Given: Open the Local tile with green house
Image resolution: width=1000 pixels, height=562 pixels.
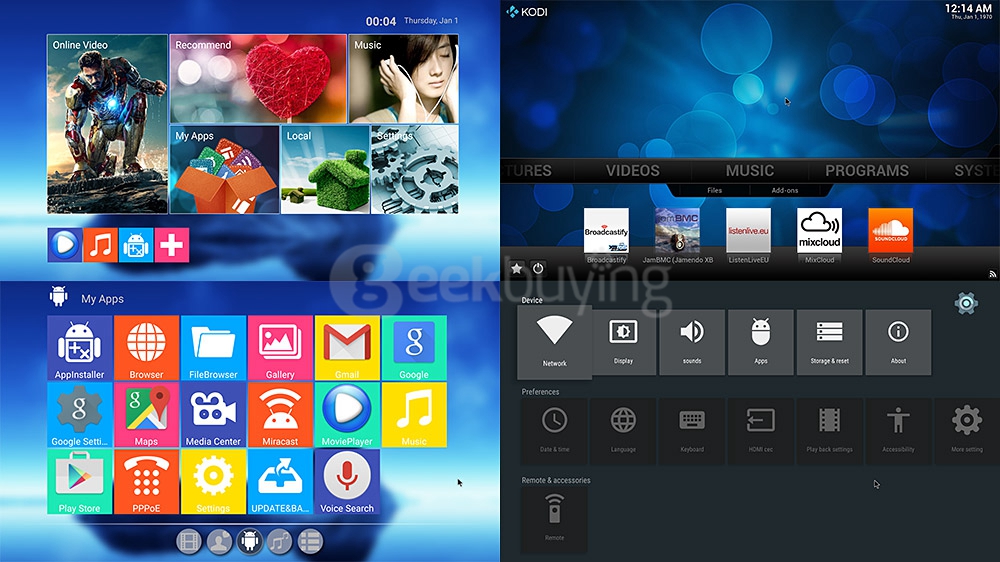Looking at the screenshot, I should coord(325,170).
